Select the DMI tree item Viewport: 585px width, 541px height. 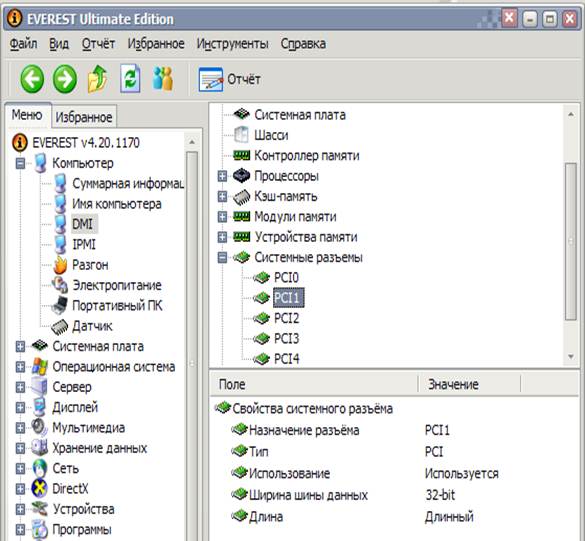(x=82, y=224)
